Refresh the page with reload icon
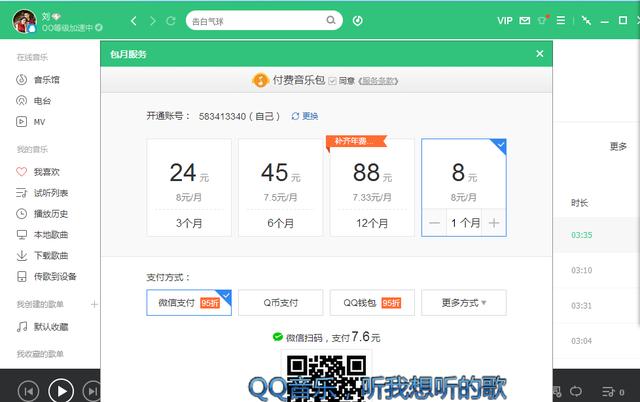Image resolution: width=640 pixels, height=402 pixels. (171, 21)
